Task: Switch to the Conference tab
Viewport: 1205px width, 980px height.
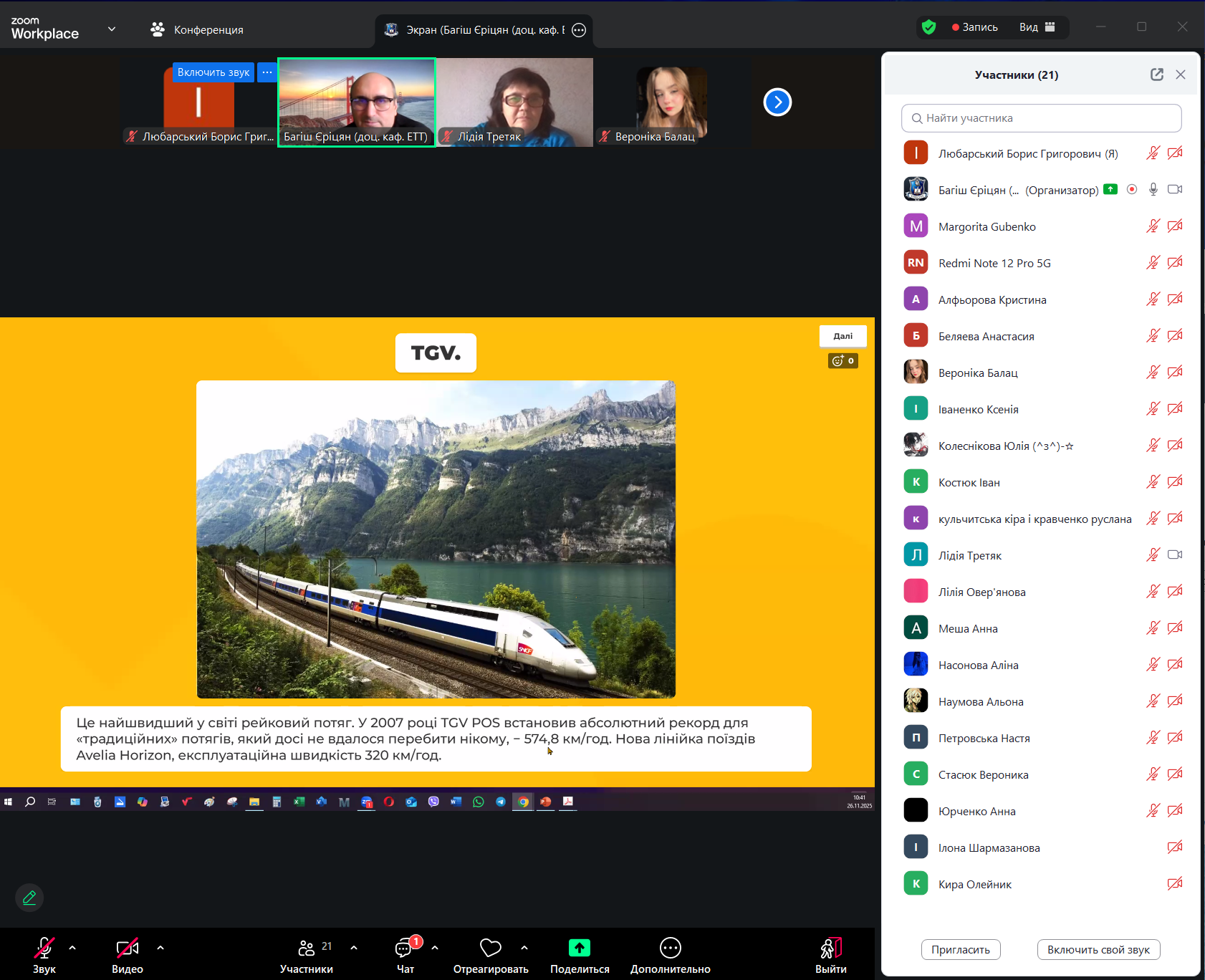Action: 197,29
